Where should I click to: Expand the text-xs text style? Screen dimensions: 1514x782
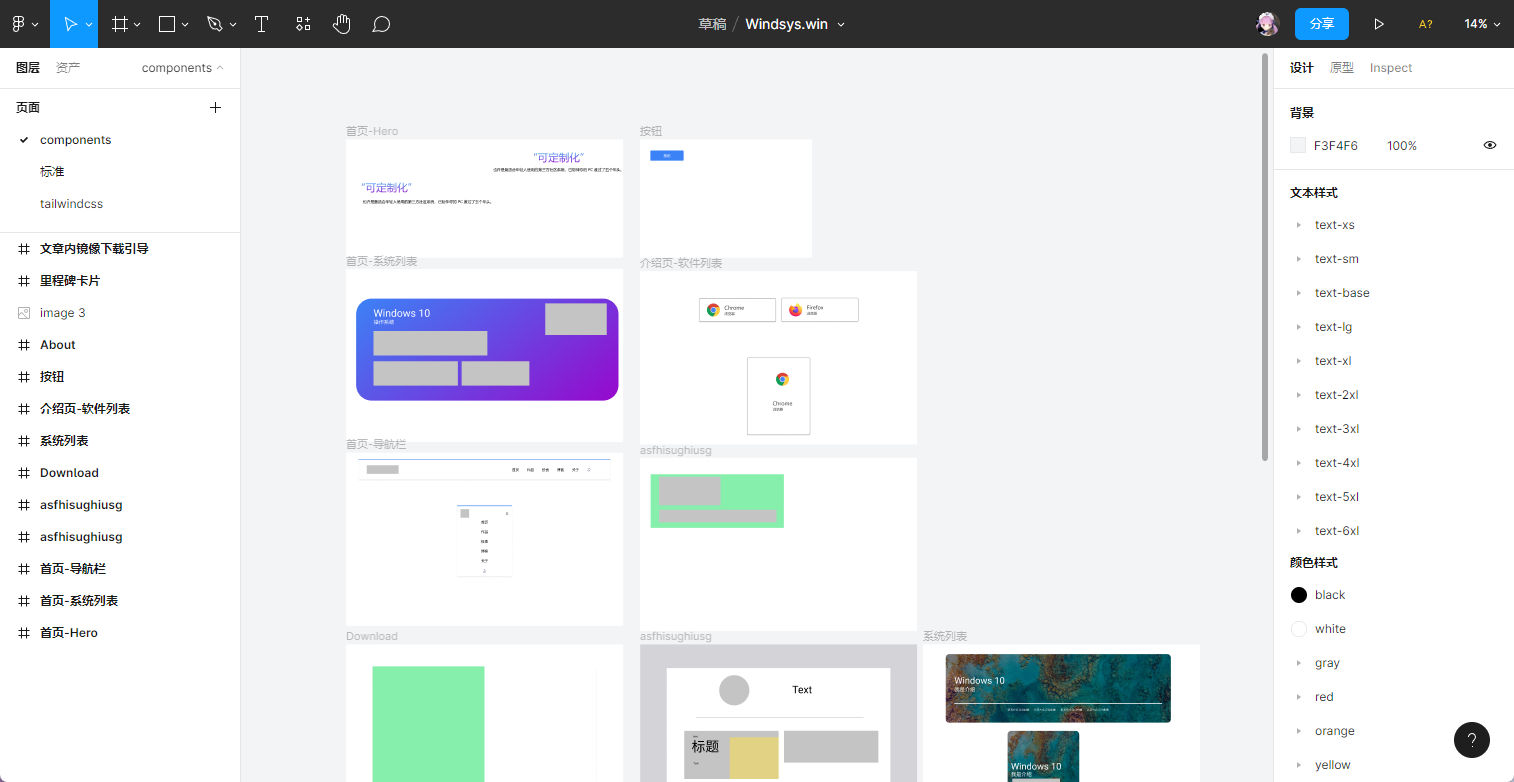[x=1299, y=225]
